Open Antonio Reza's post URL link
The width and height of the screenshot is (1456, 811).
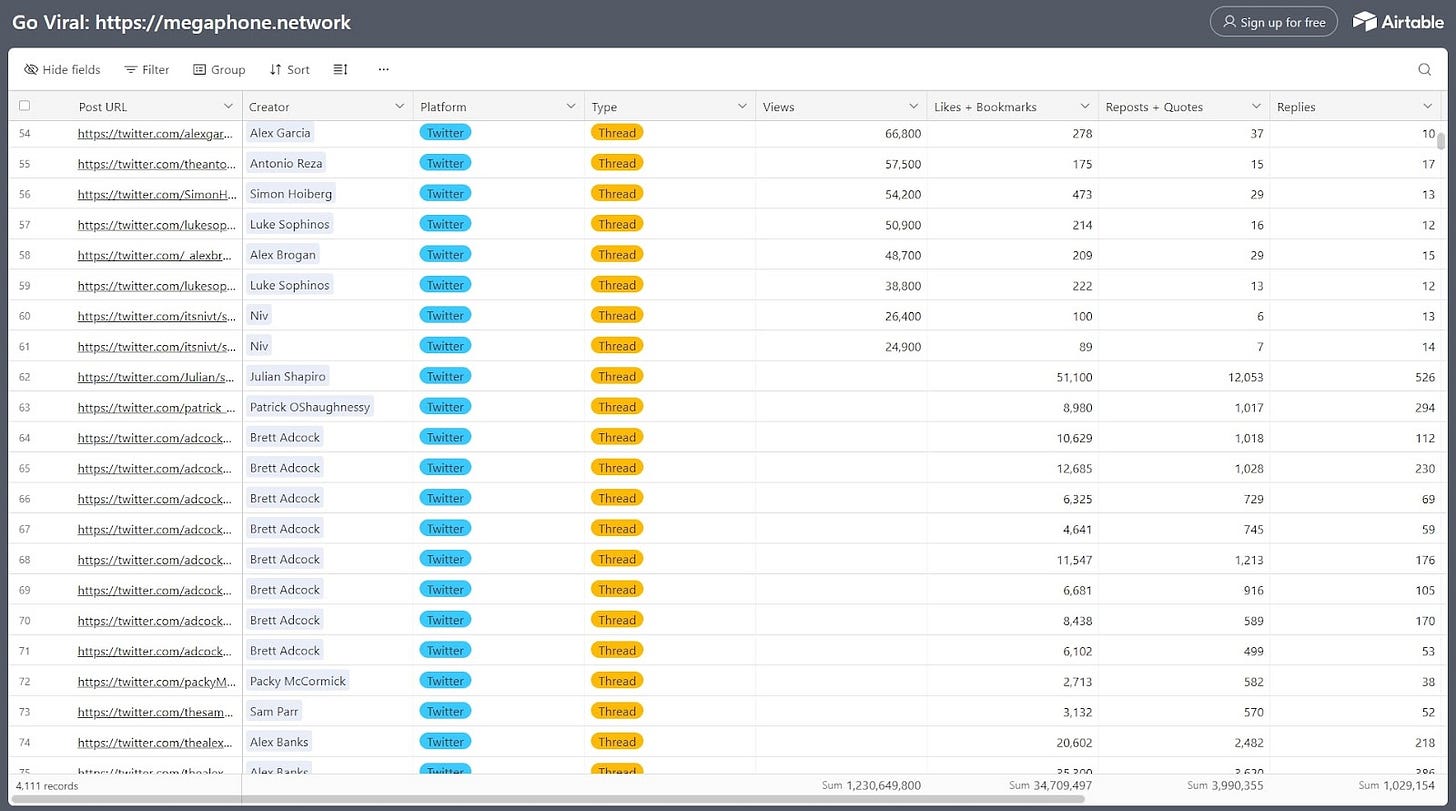tap(157, 164)
